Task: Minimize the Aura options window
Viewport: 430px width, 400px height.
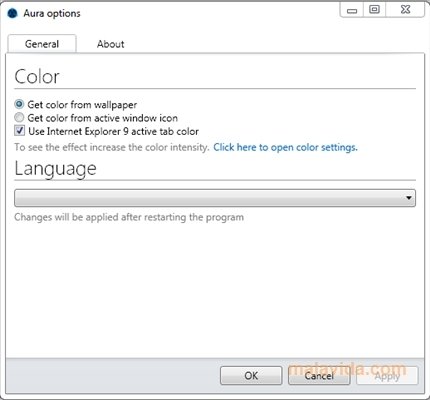Action: [352, 10]
